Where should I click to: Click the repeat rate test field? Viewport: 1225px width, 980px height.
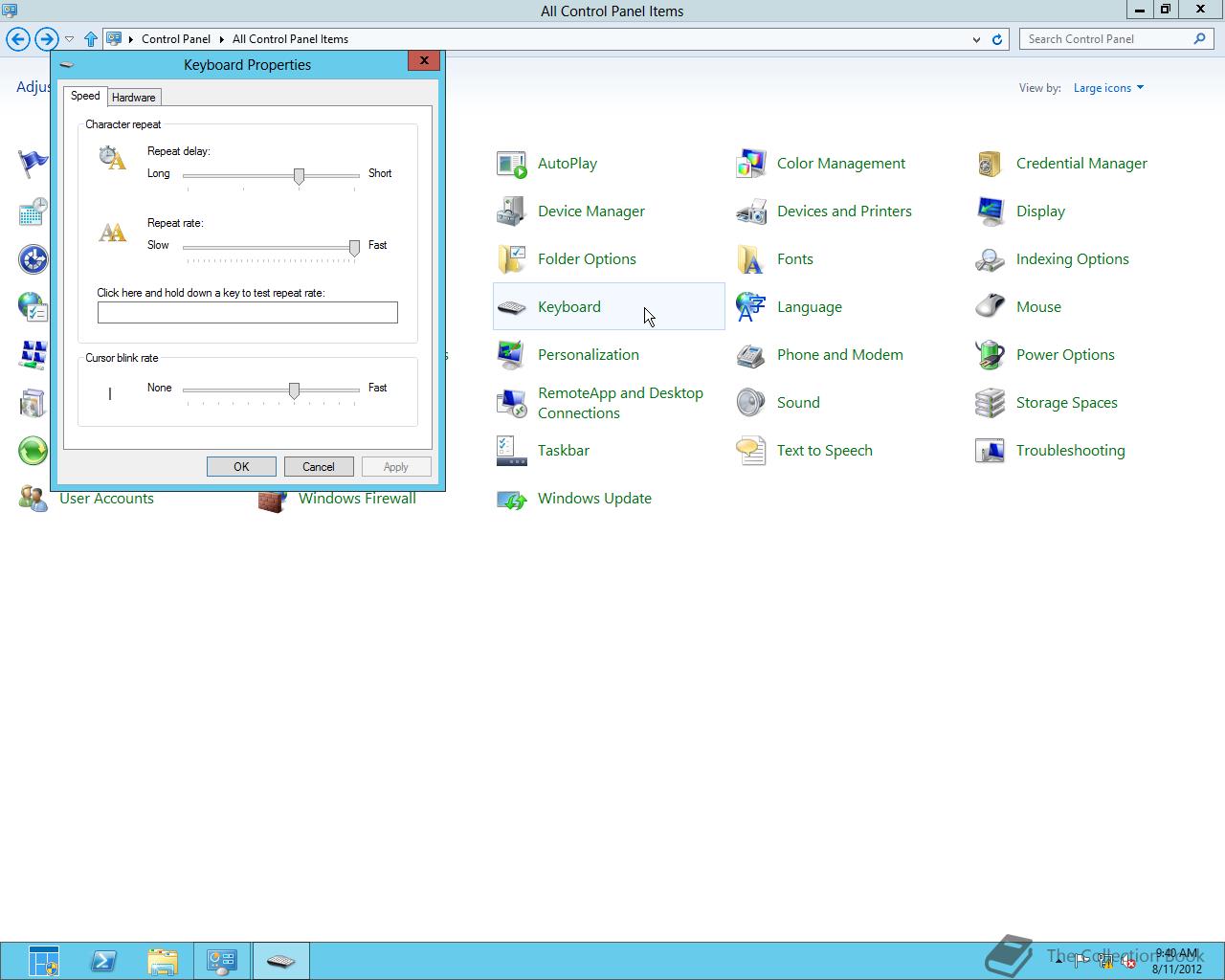[248, 312]
